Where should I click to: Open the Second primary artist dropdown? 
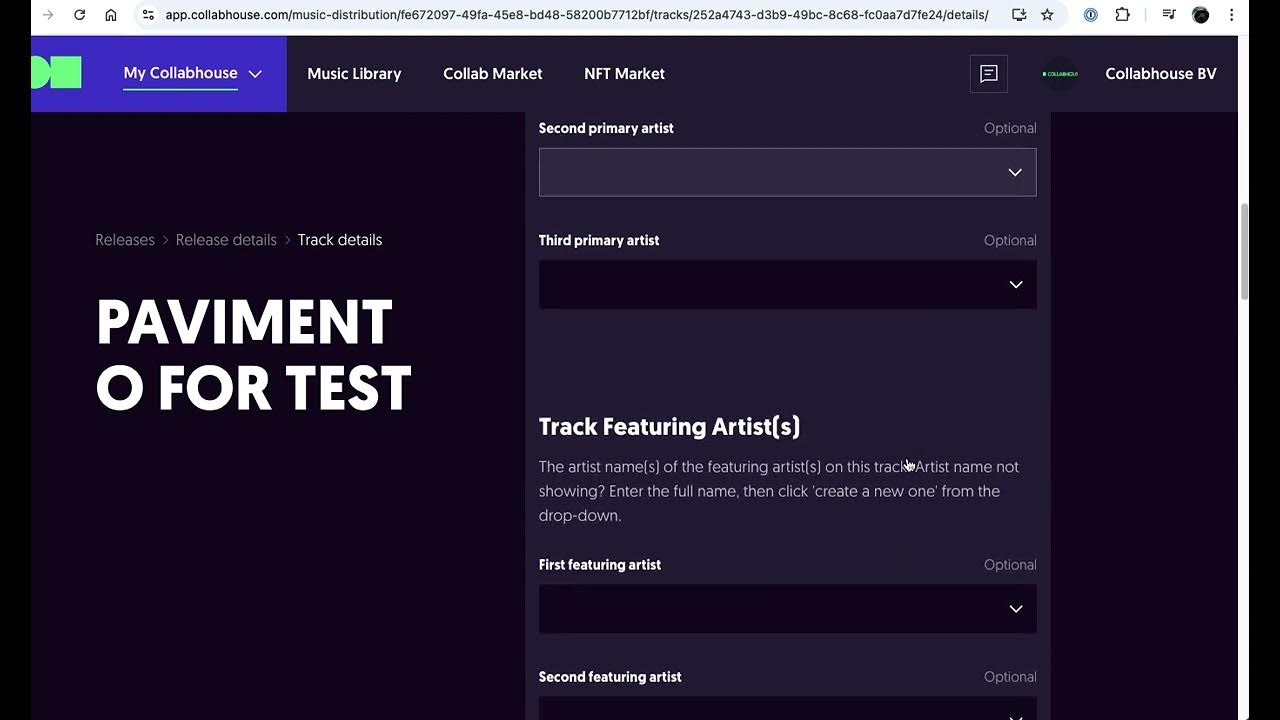(787, 172)
